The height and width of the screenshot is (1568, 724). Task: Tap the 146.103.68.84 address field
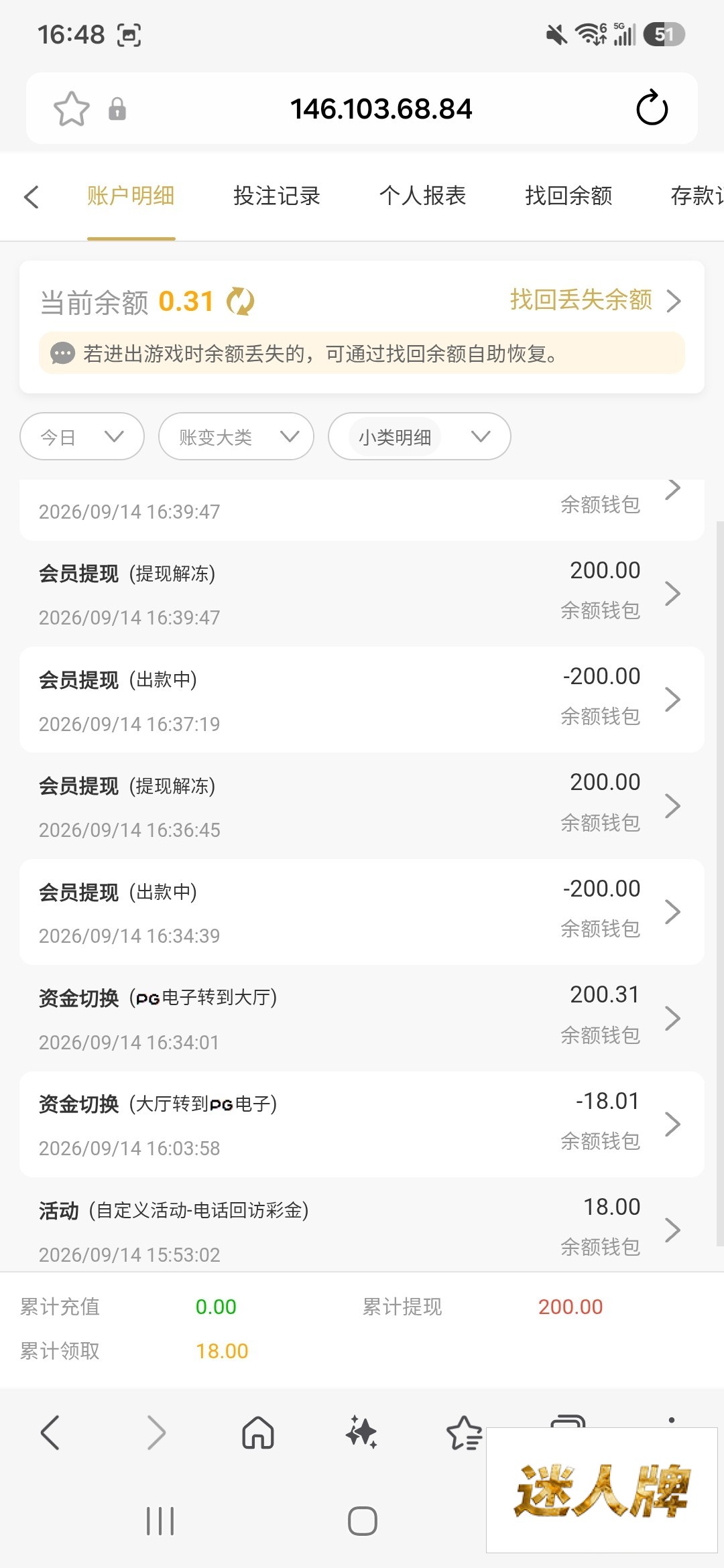click(x=381, y=109)
